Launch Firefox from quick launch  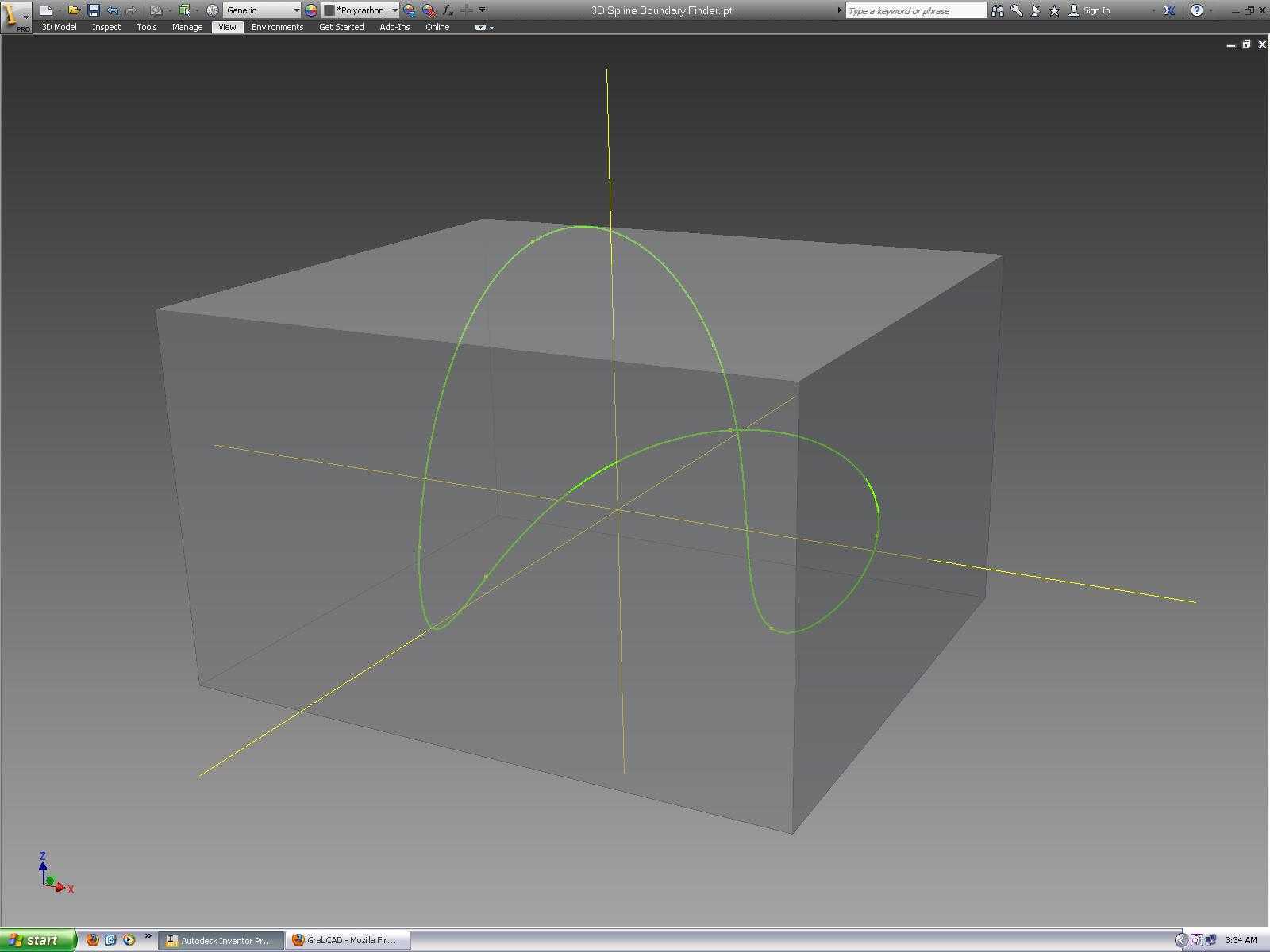(93, 940)
